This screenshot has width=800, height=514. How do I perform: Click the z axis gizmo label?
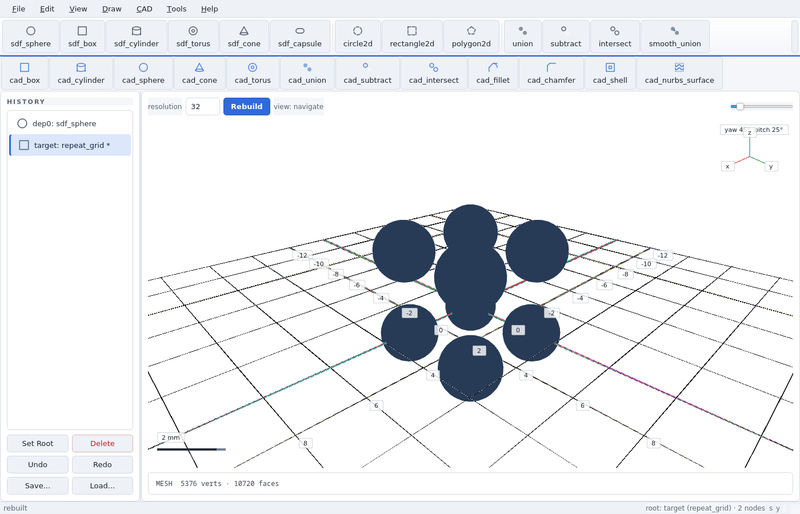pos(749,133)
